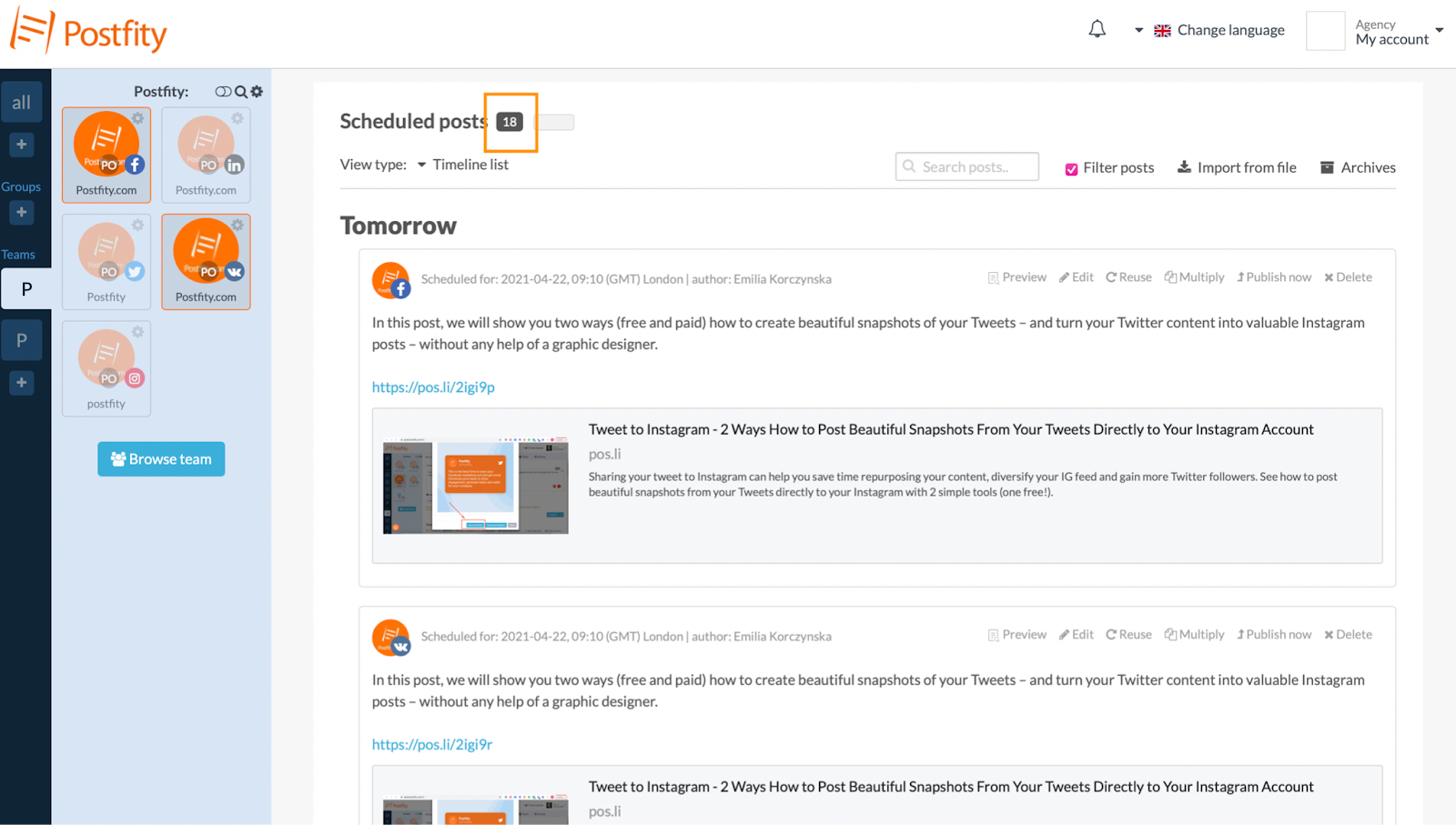Show all accounts with the 'all' tab
1456x825 pixels.
pos(22,103)
